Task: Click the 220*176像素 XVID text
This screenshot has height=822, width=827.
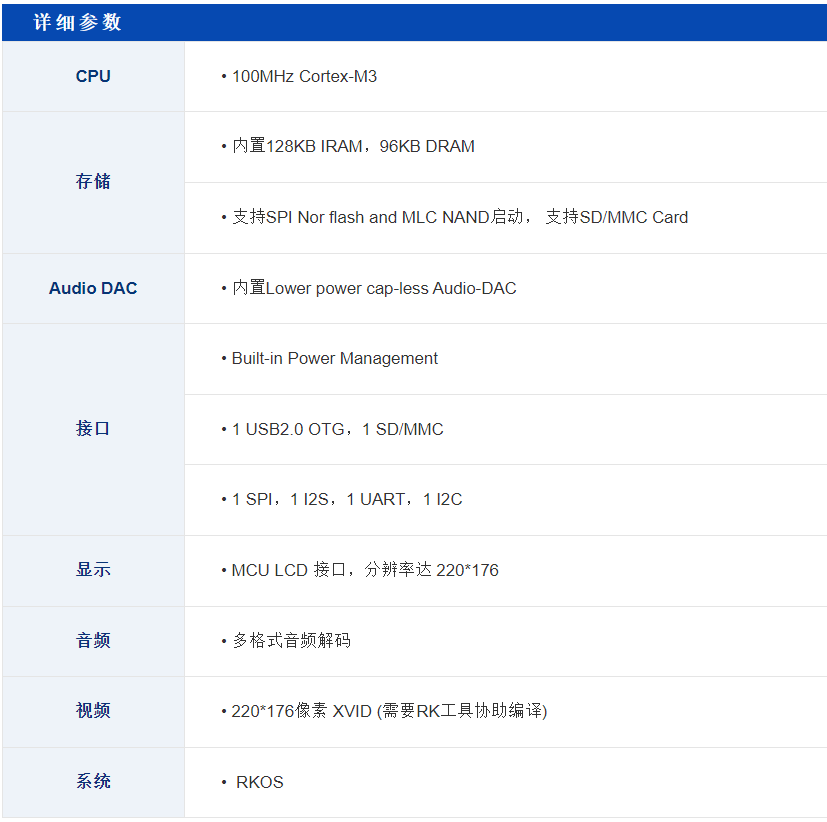Action: click(302, 711)
